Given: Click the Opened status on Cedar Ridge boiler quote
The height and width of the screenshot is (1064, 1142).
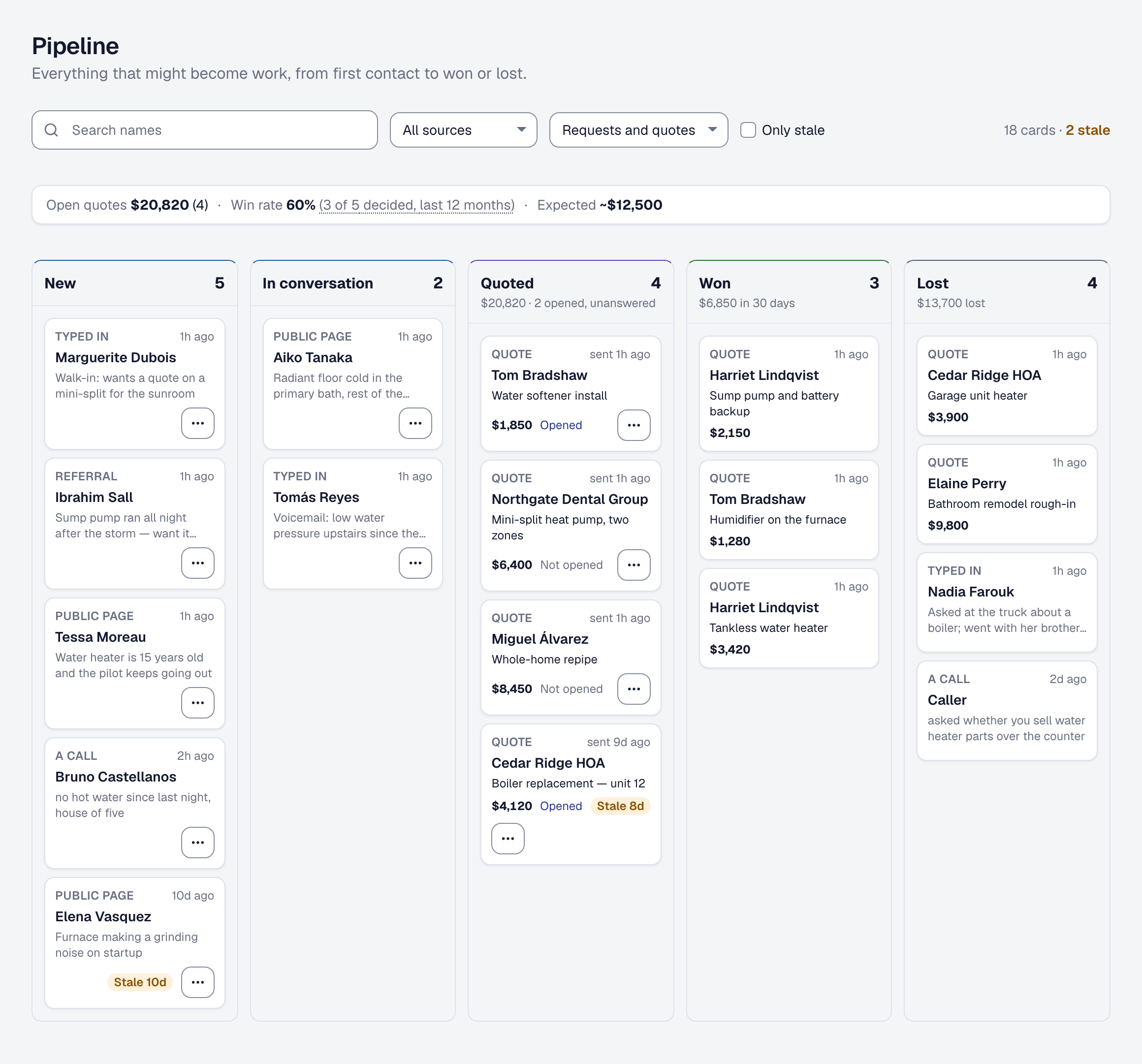Looking at the screenshot, I should [x=561, y=806].
